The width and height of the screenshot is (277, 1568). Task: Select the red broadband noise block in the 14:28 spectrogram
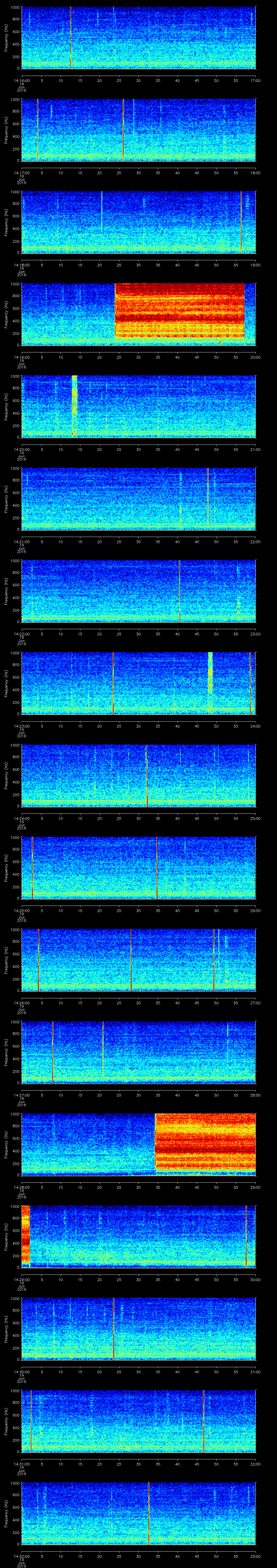[205, 1141]
